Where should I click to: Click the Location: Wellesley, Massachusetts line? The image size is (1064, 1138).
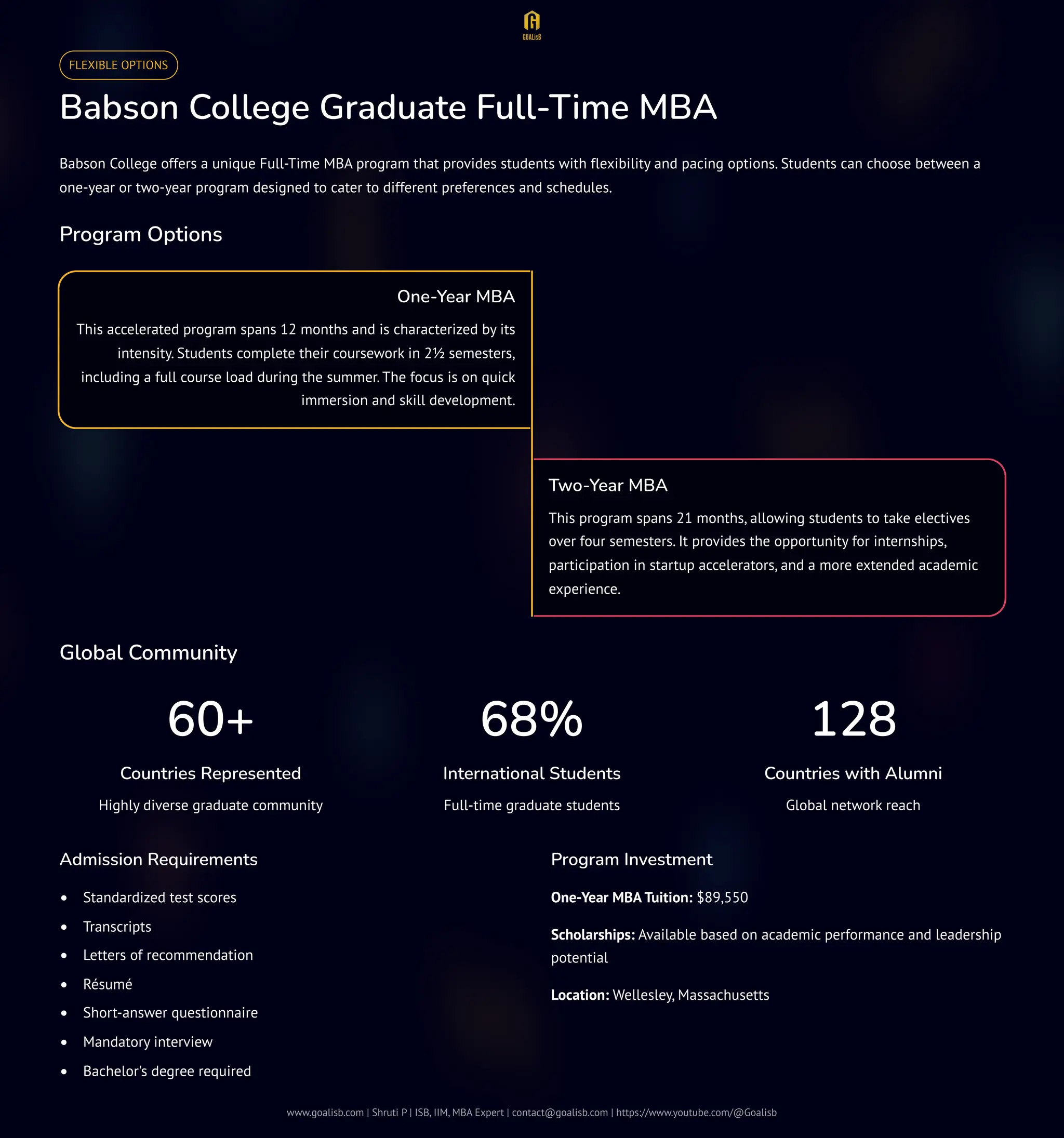[x=660, y=995]
